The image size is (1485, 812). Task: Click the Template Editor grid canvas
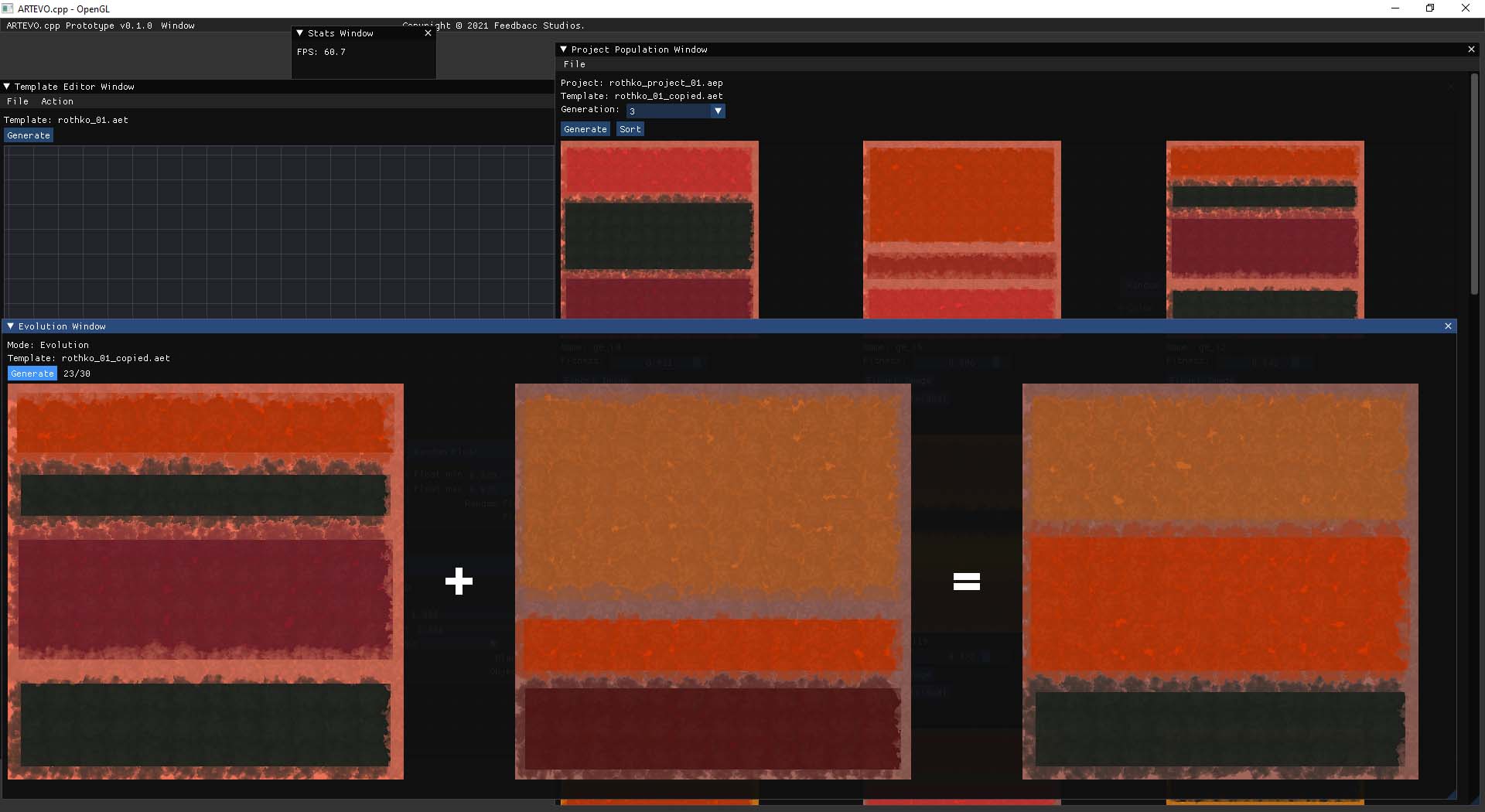278,232
